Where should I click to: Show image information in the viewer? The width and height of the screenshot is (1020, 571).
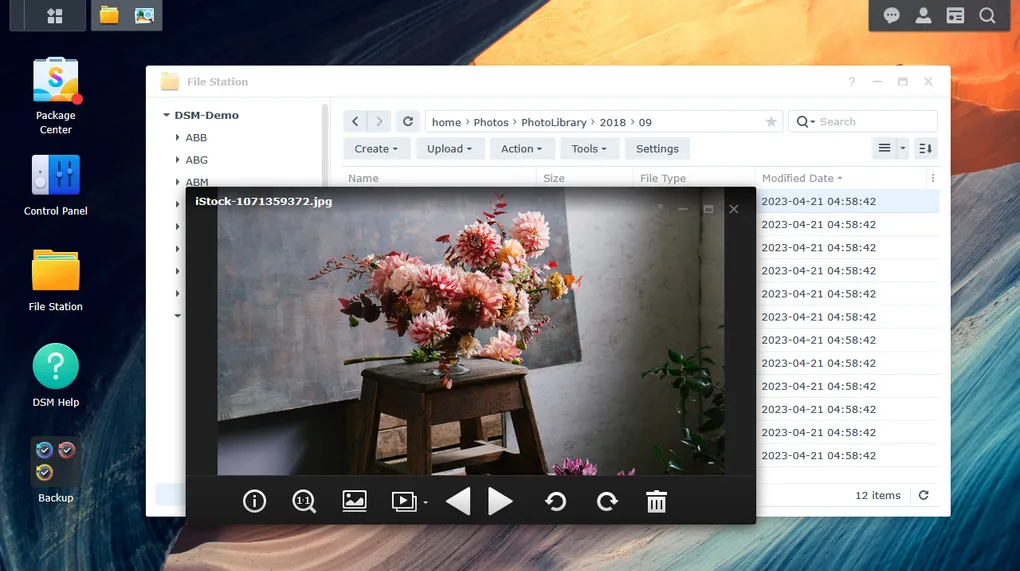point(255,501)
